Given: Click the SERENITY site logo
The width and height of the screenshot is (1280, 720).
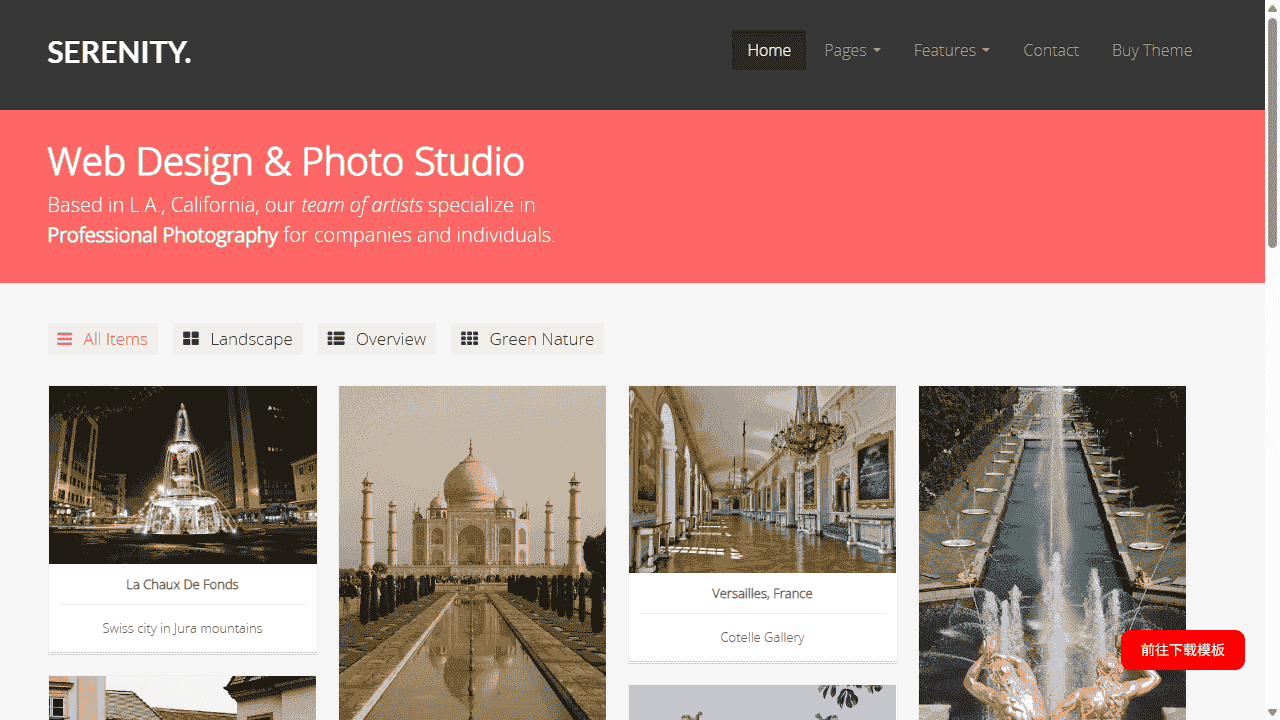Looking at the screenshot, I should point(119,52).
